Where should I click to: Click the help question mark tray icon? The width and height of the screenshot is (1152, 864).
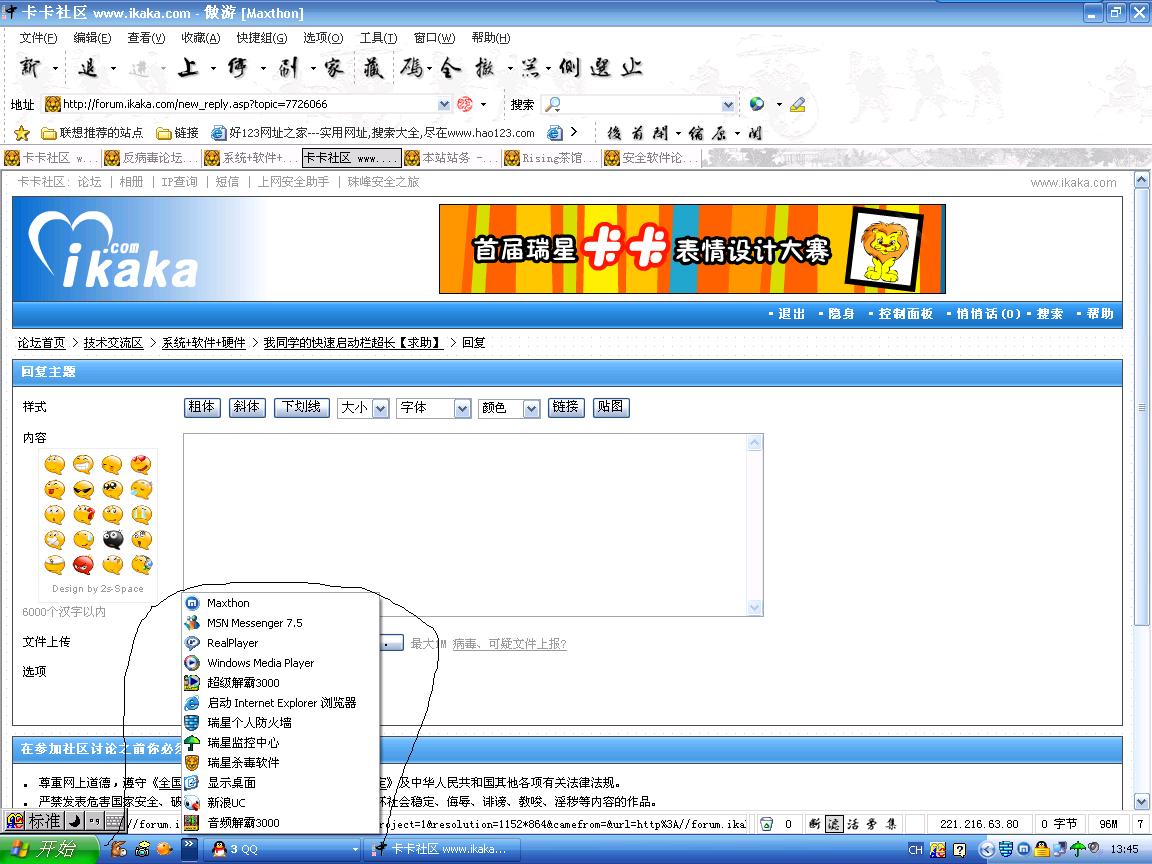(959, 850)
